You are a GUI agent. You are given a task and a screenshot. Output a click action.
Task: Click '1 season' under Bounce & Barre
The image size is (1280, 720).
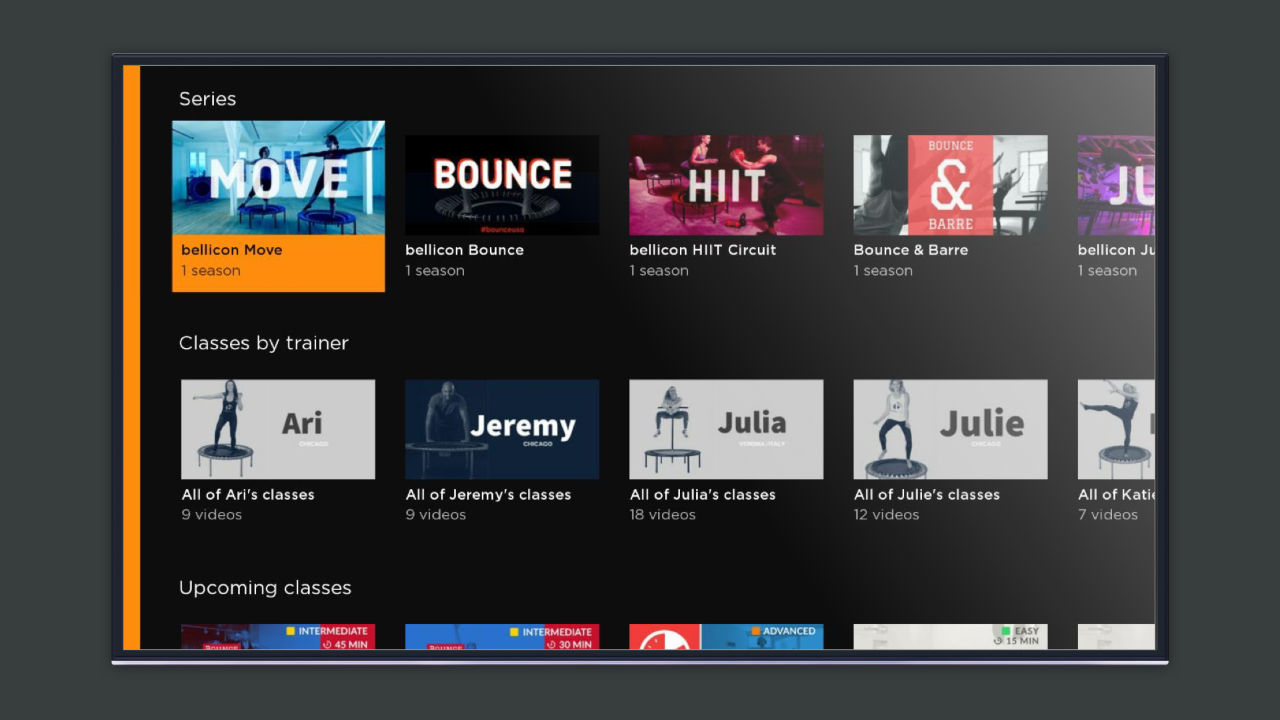click(x=883, y=271)
